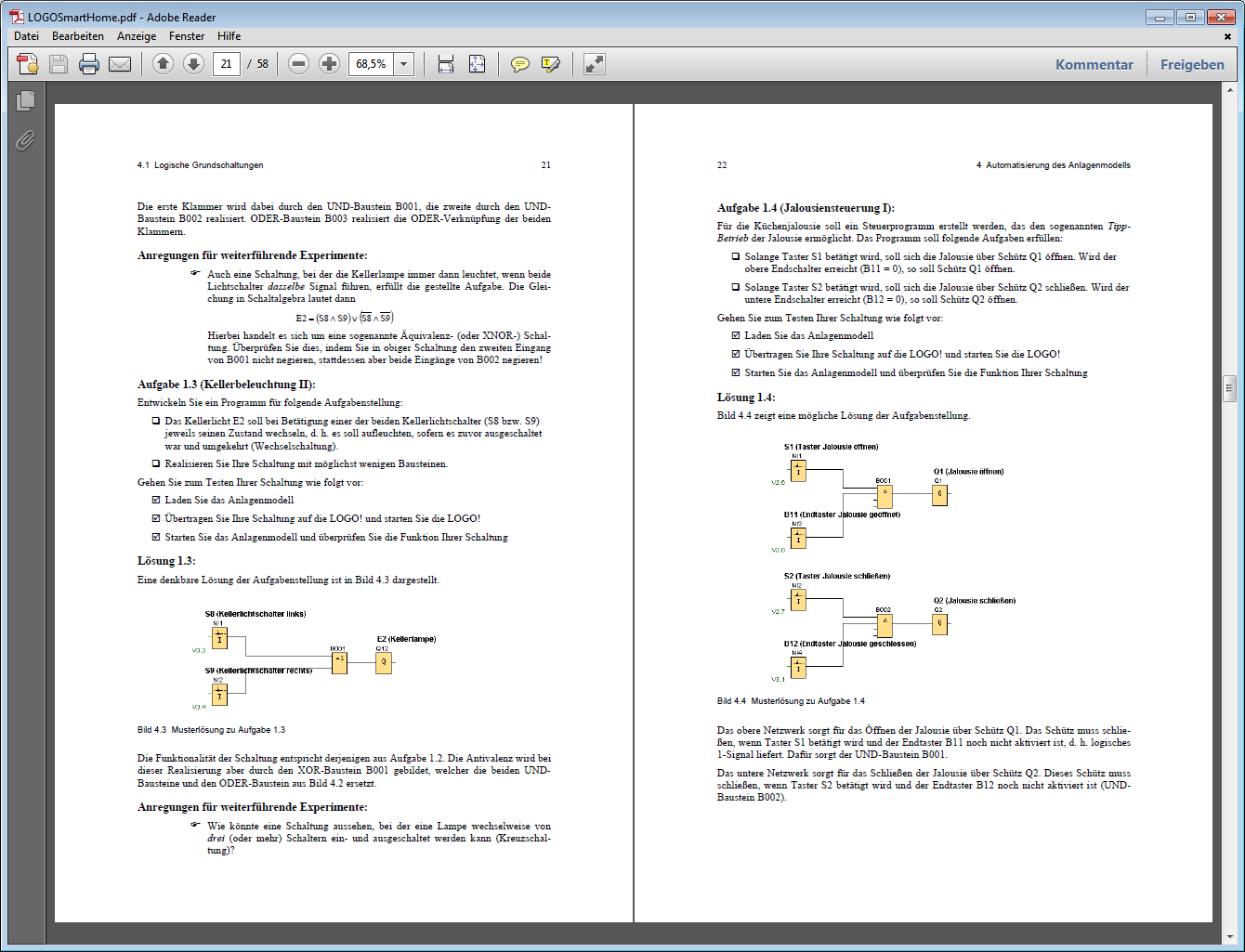This screenshot has width=1245, height=952.
Task: Go to previous page arrow
Action: (164, 63)
